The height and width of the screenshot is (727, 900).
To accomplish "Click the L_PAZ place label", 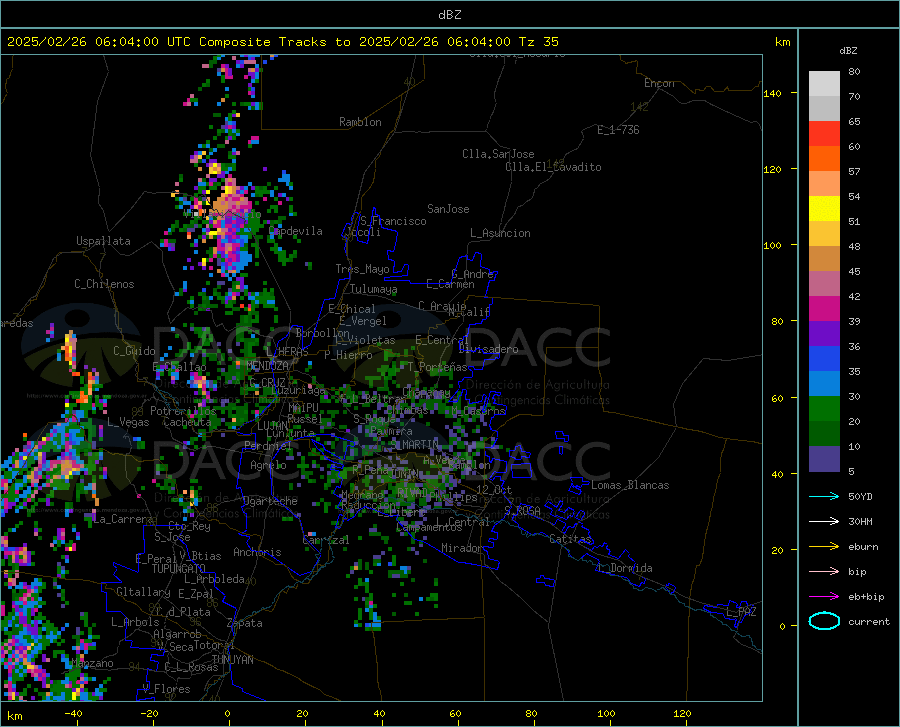I will (x=741, y=612).
